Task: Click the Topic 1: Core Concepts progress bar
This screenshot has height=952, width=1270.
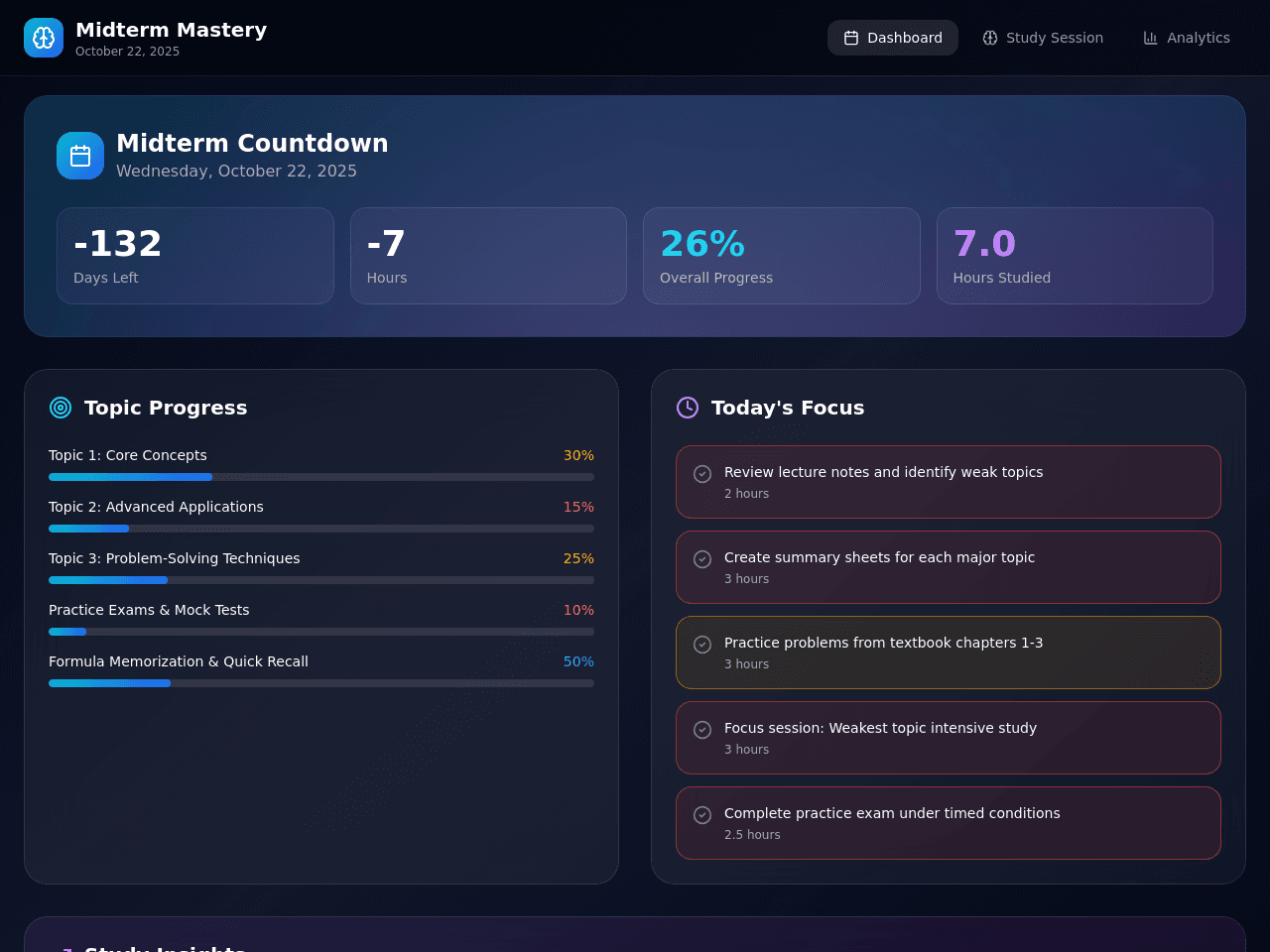Action: click(321, 477)
